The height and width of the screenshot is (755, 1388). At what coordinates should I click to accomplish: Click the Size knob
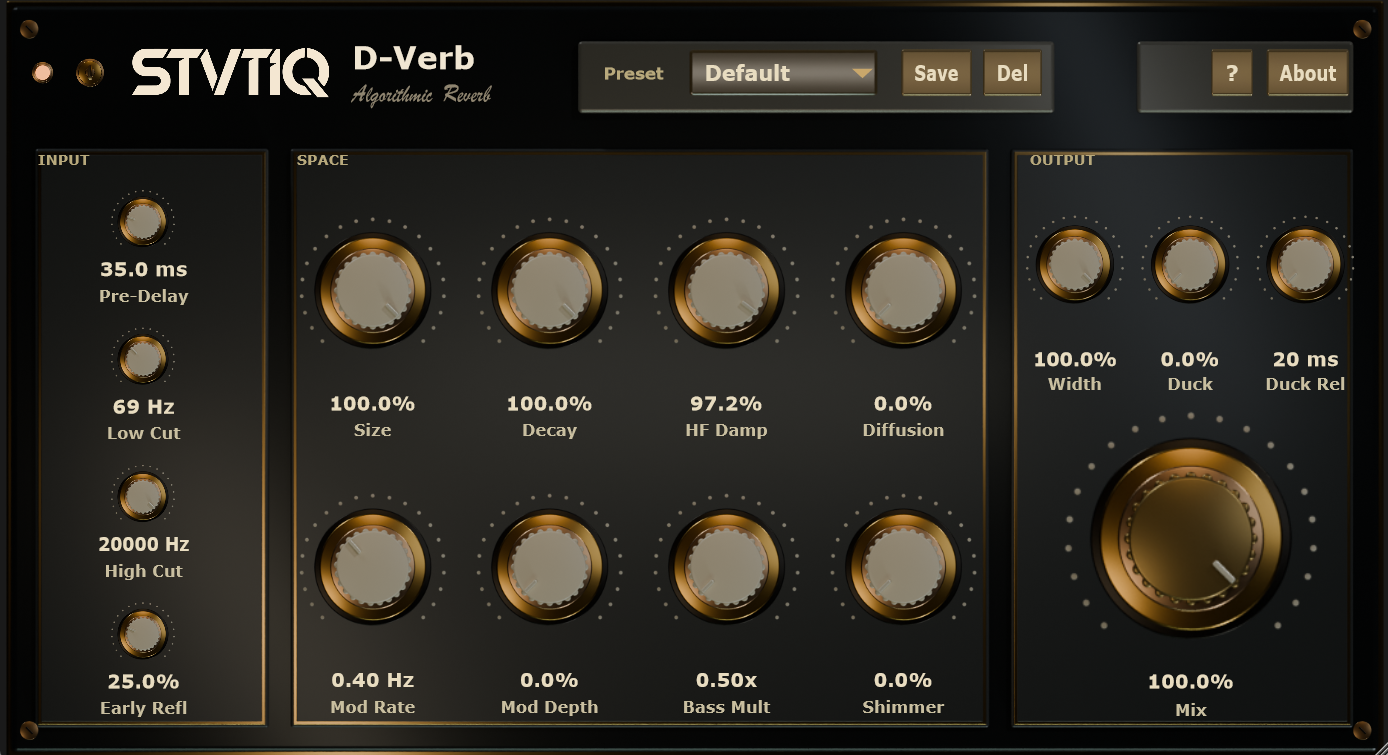372,290
